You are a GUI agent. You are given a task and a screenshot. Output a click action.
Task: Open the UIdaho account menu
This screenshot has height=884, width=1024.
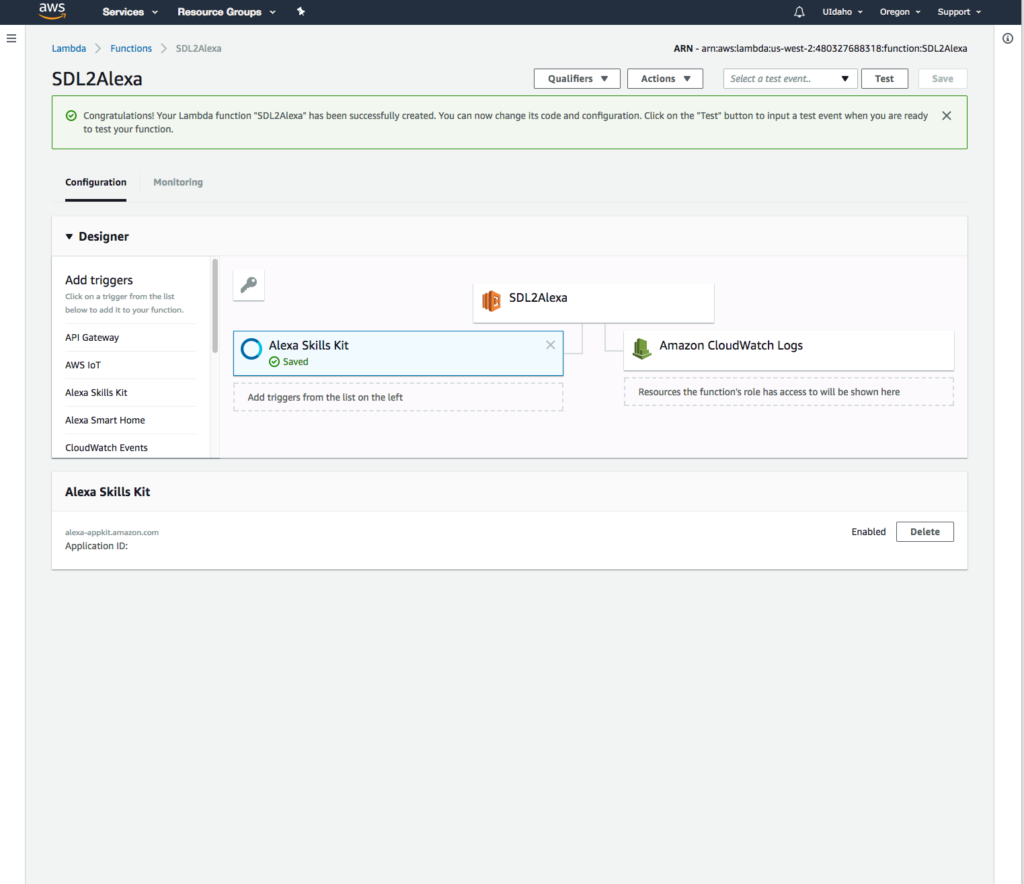pyautogui.click(x=842, y=12)
